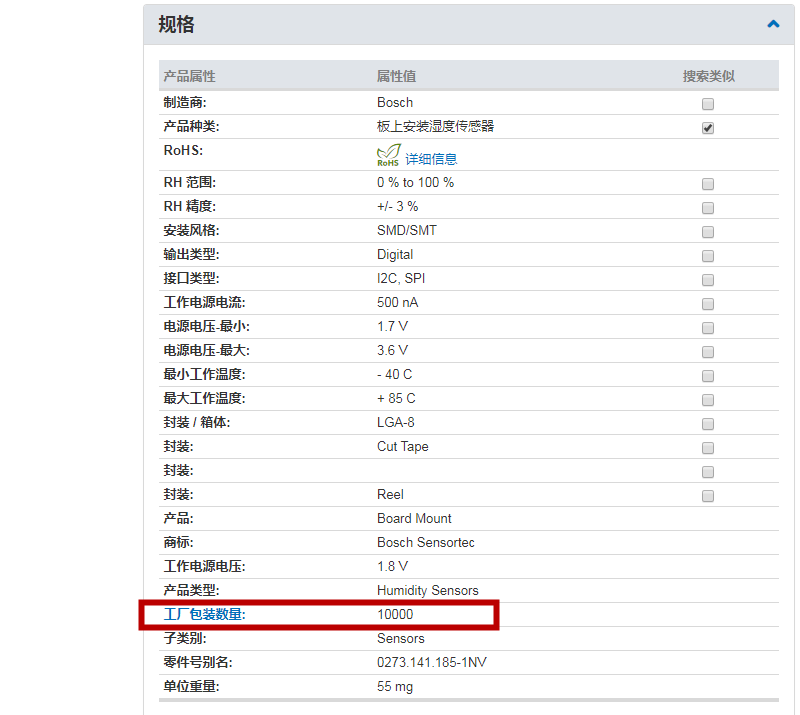Tick the Reel 封装 checkbox
800x715 pixels.
708,496
